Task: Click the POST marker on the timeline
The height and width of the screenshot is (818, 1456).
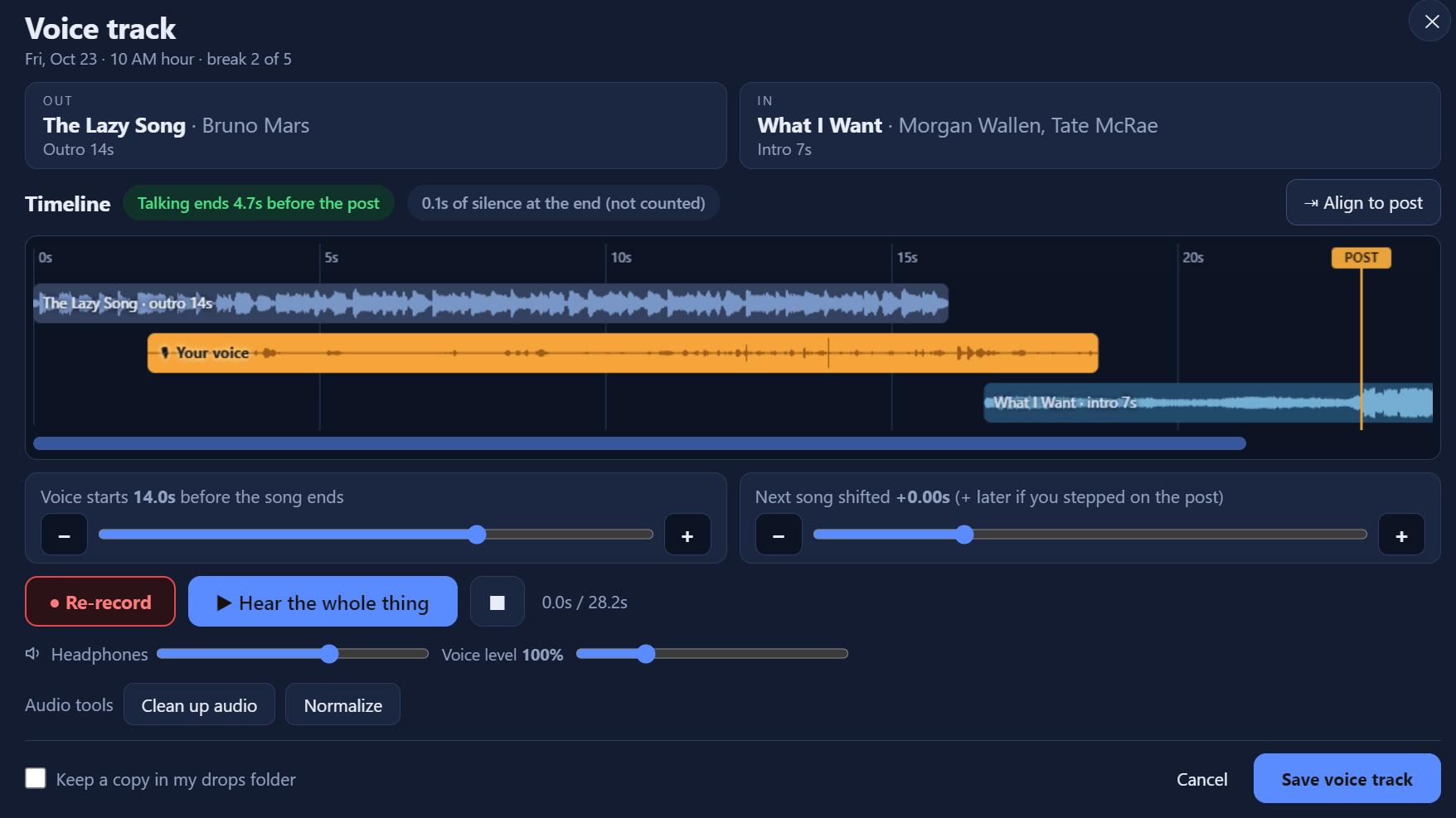Action: click(1361, 258)
